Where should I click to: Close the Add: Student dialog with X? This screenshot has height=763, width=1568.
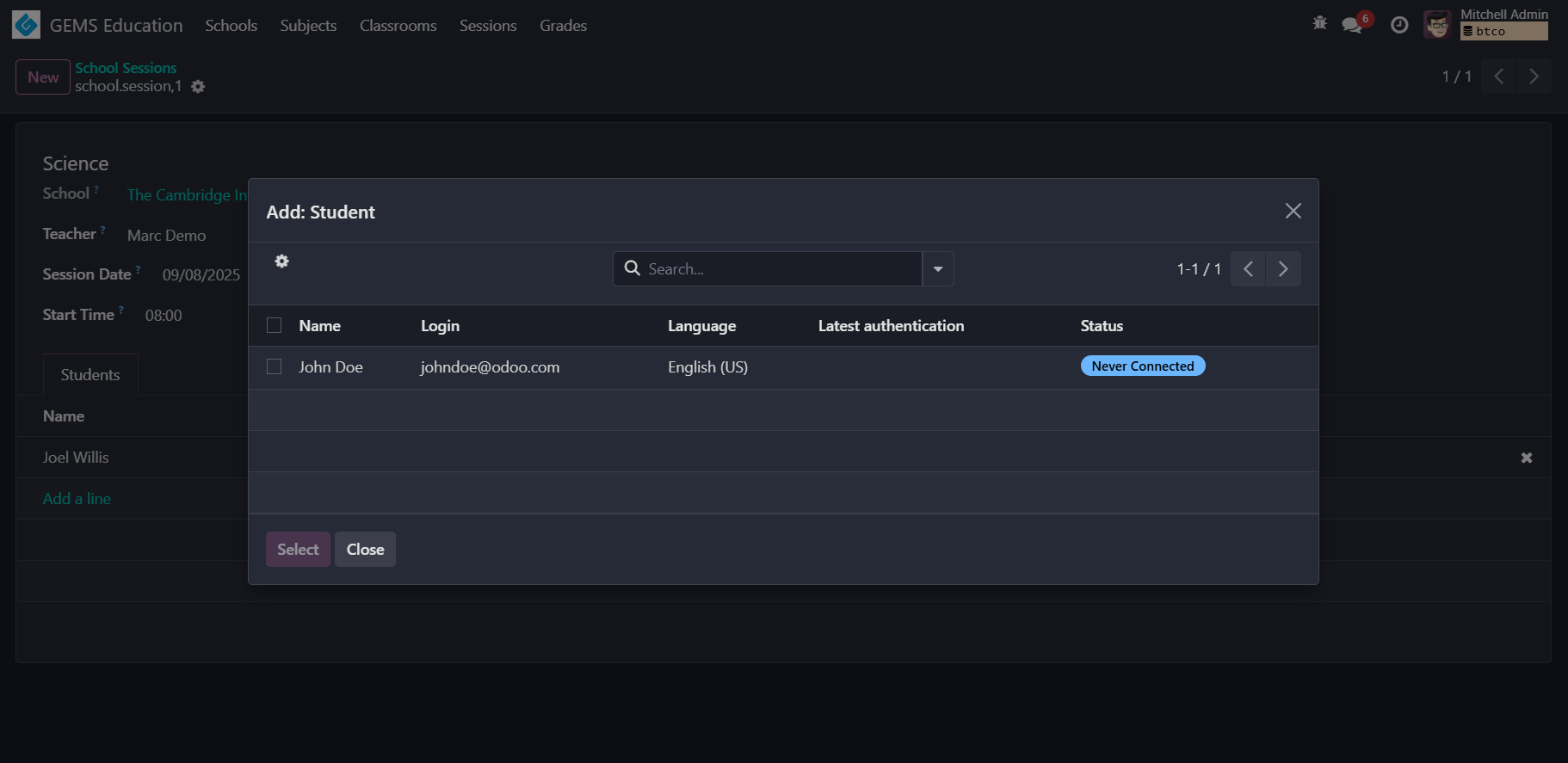point(1293,211)
